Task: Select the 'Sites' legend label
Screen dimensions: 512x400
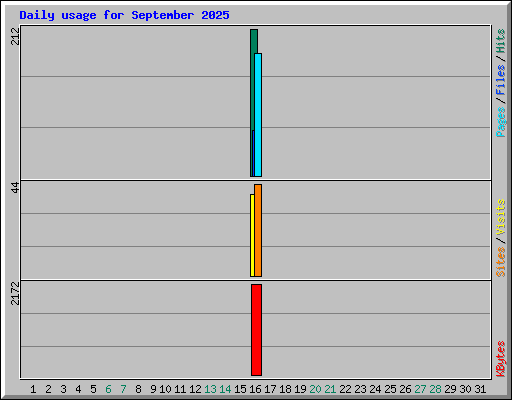Action: coord(500,262)
